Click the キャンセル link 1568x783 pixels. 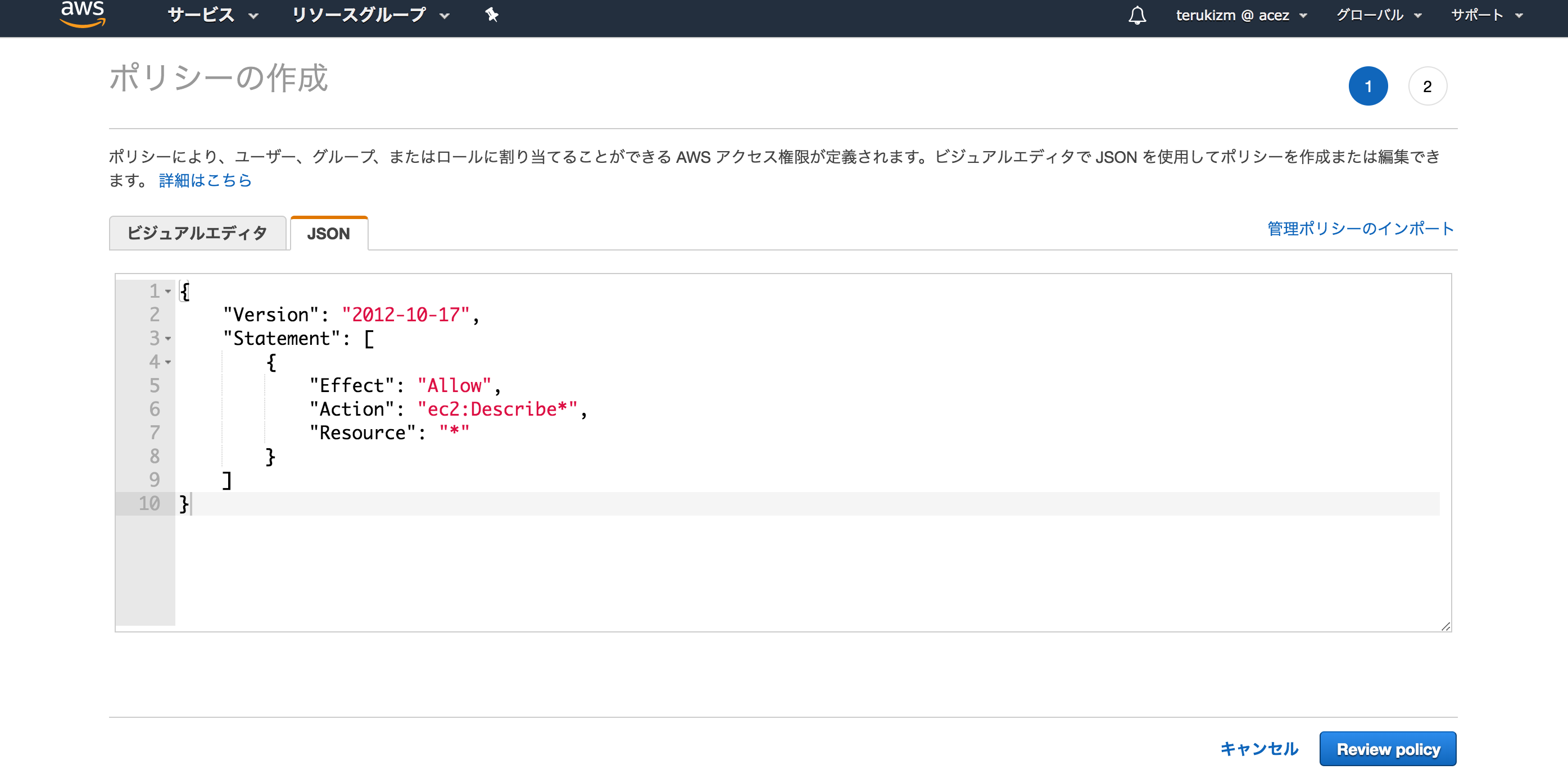(x=1259, y=749)
